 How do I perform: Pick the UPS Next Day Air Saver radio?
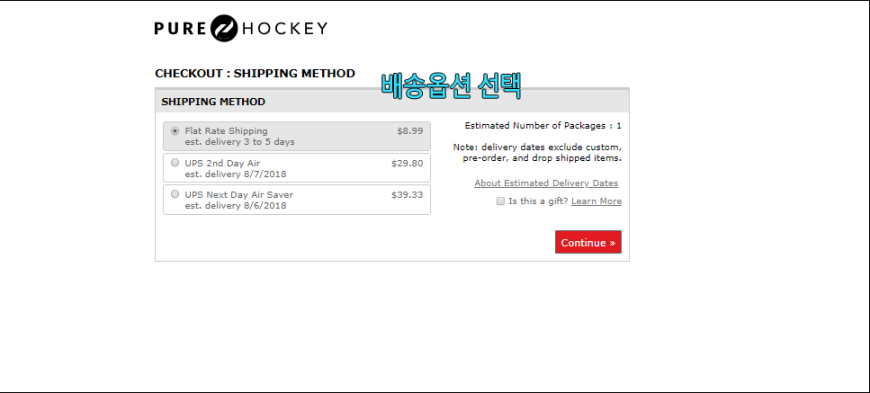[175, 194]
